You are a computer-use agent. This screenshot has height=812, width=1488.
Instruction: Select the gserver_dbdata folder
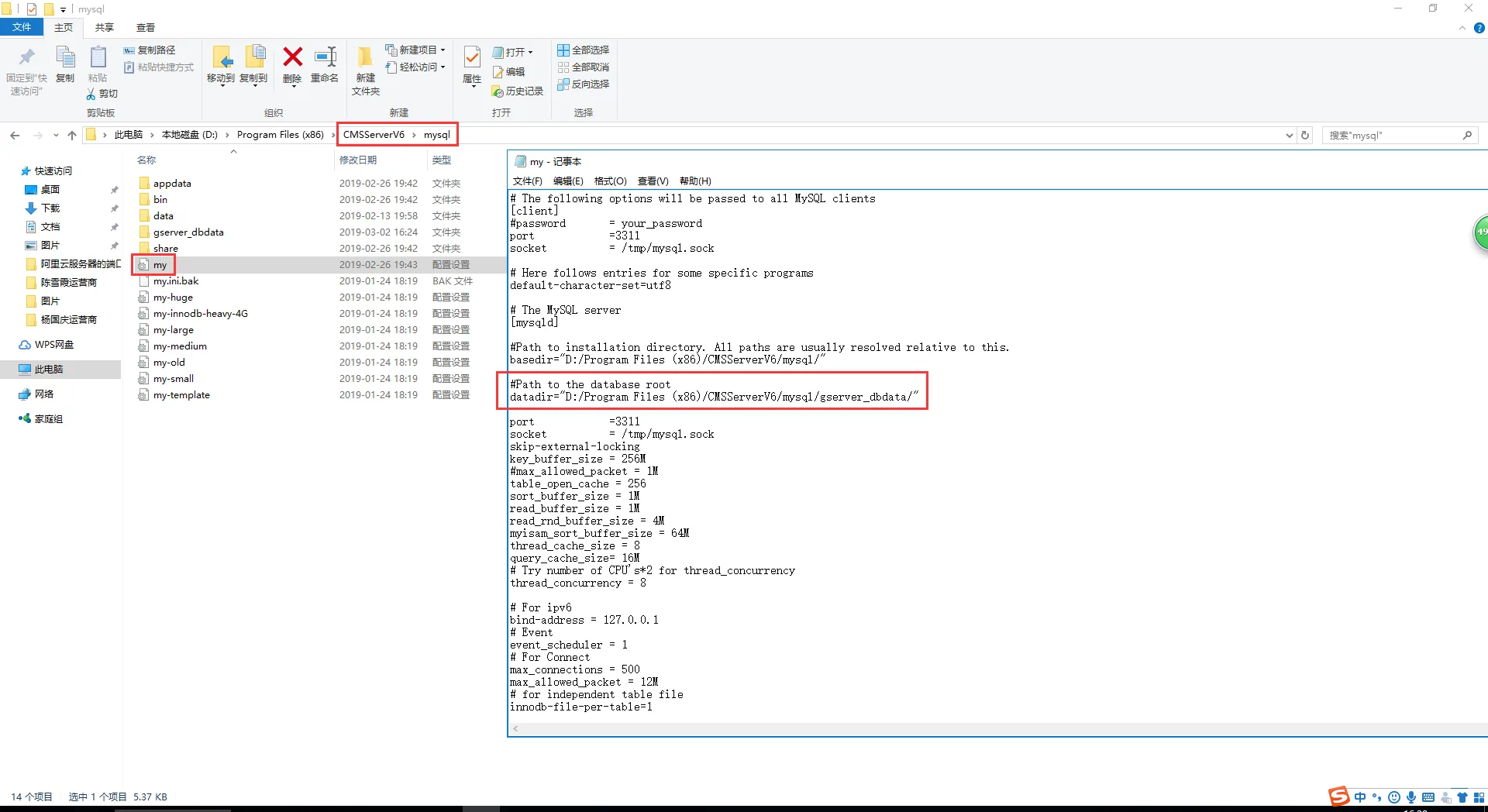(188, 232)
